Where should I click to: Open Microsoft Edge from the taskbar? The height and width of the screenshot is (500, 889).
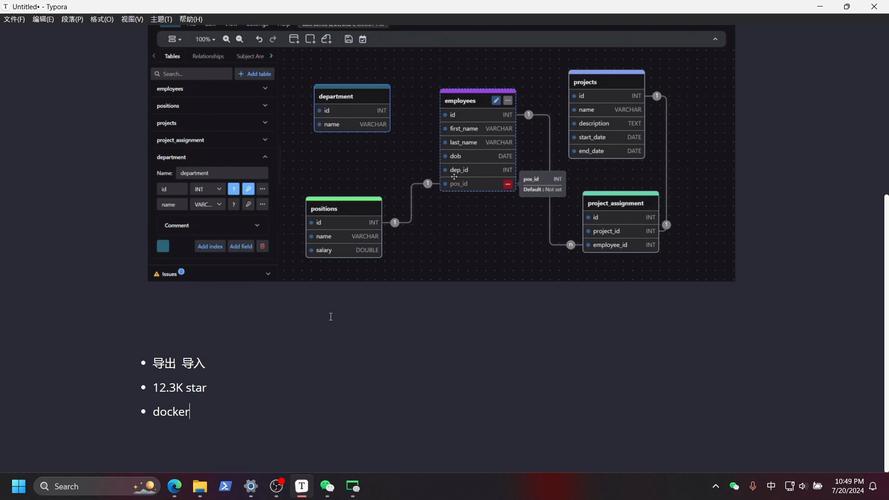tap(175, 486)
